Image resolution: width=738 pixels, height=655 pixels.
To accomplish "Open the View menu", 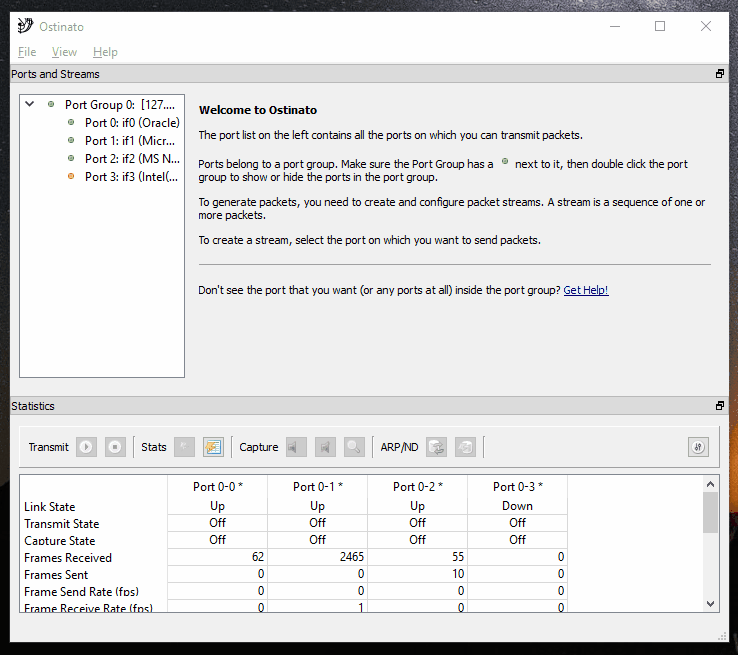I will [64, 52].
